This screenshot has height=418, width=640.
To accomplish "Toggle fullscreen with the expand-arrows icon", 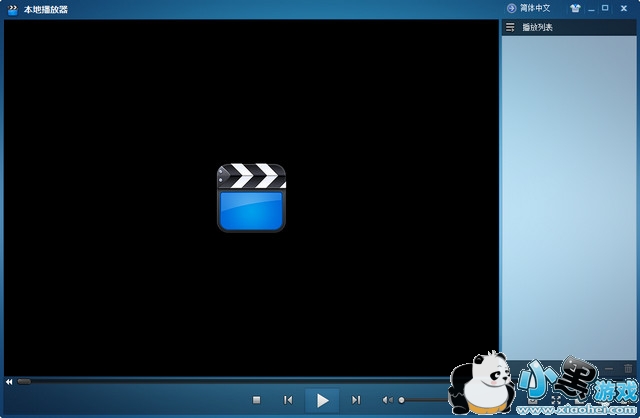I will click(x=556, y=400).
